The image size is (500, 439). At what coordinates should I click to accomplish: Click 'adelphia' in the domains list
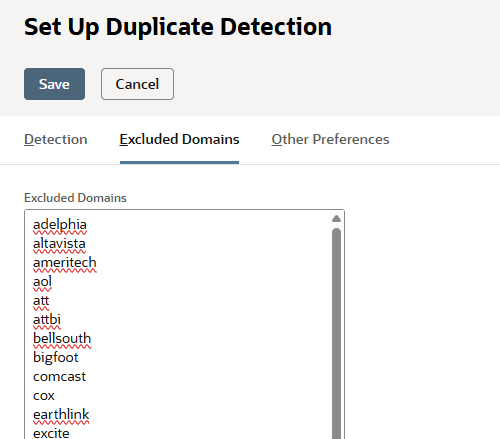tap(60, 225)
